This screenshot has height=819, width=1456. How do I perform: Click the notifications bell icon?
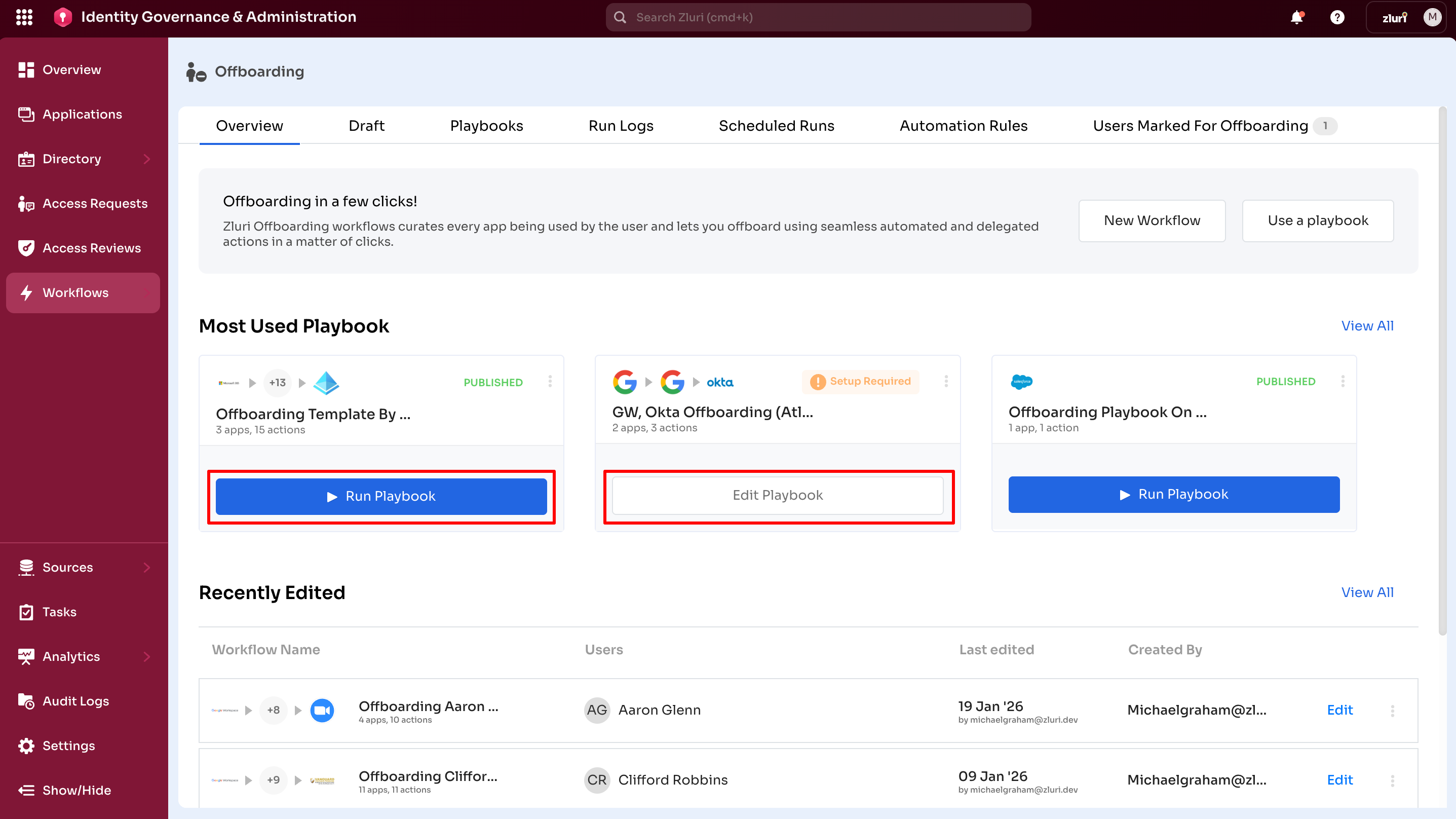(1296, 17)
